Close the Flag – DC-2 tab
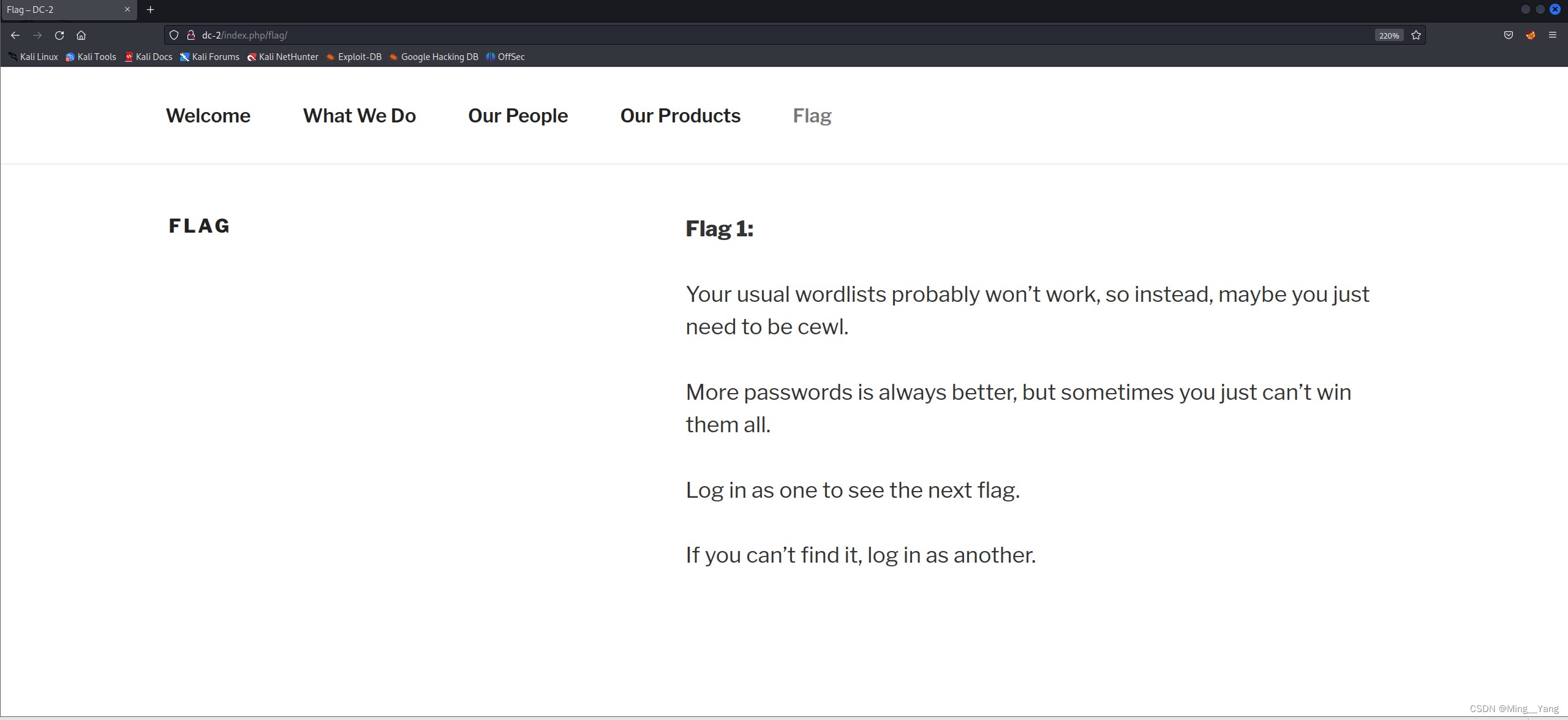This screenshot has width=1568, height=720. pos(127,9)
